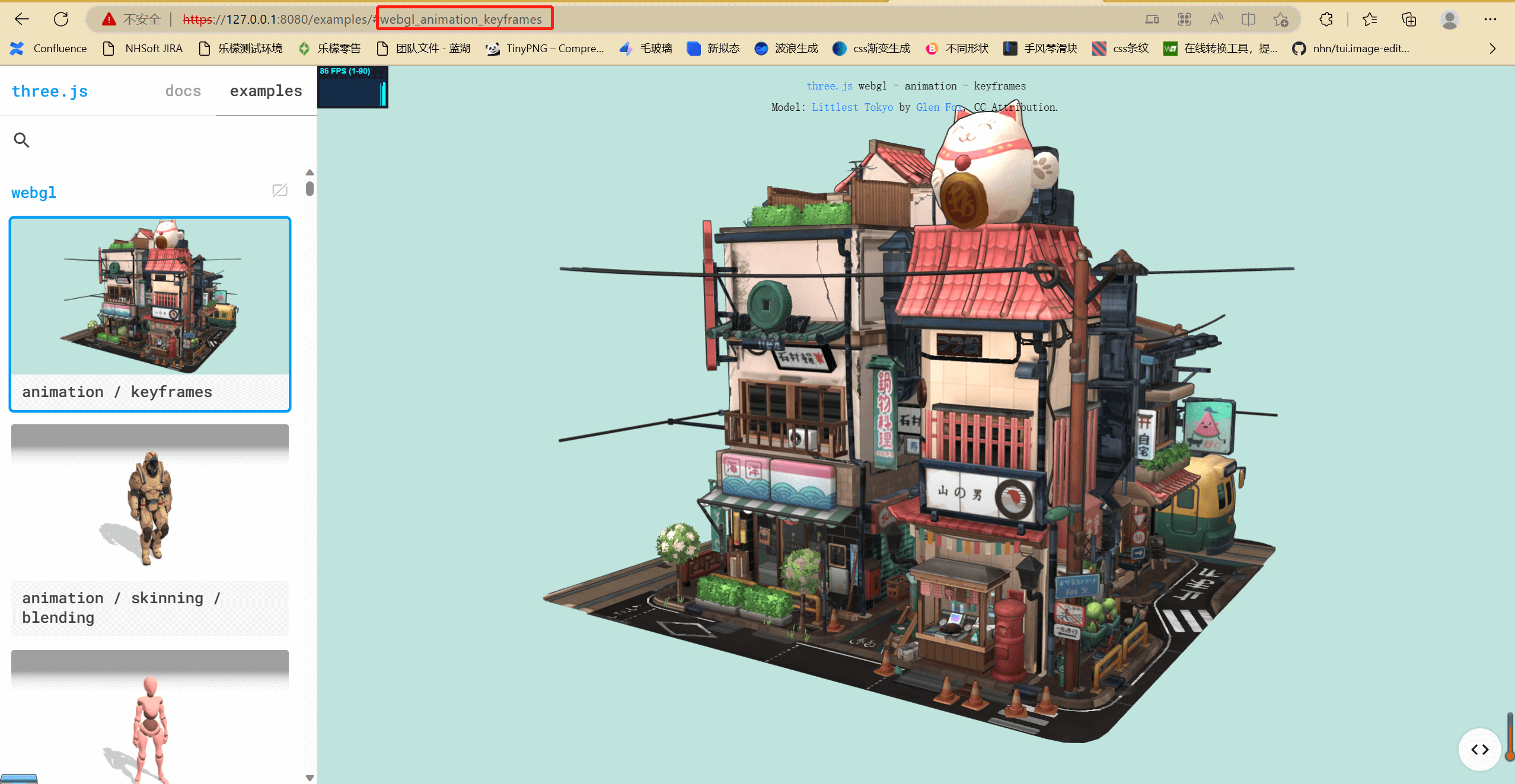Click the sidebar scrollbar up arrow
1515x784 pixels.
310,172
